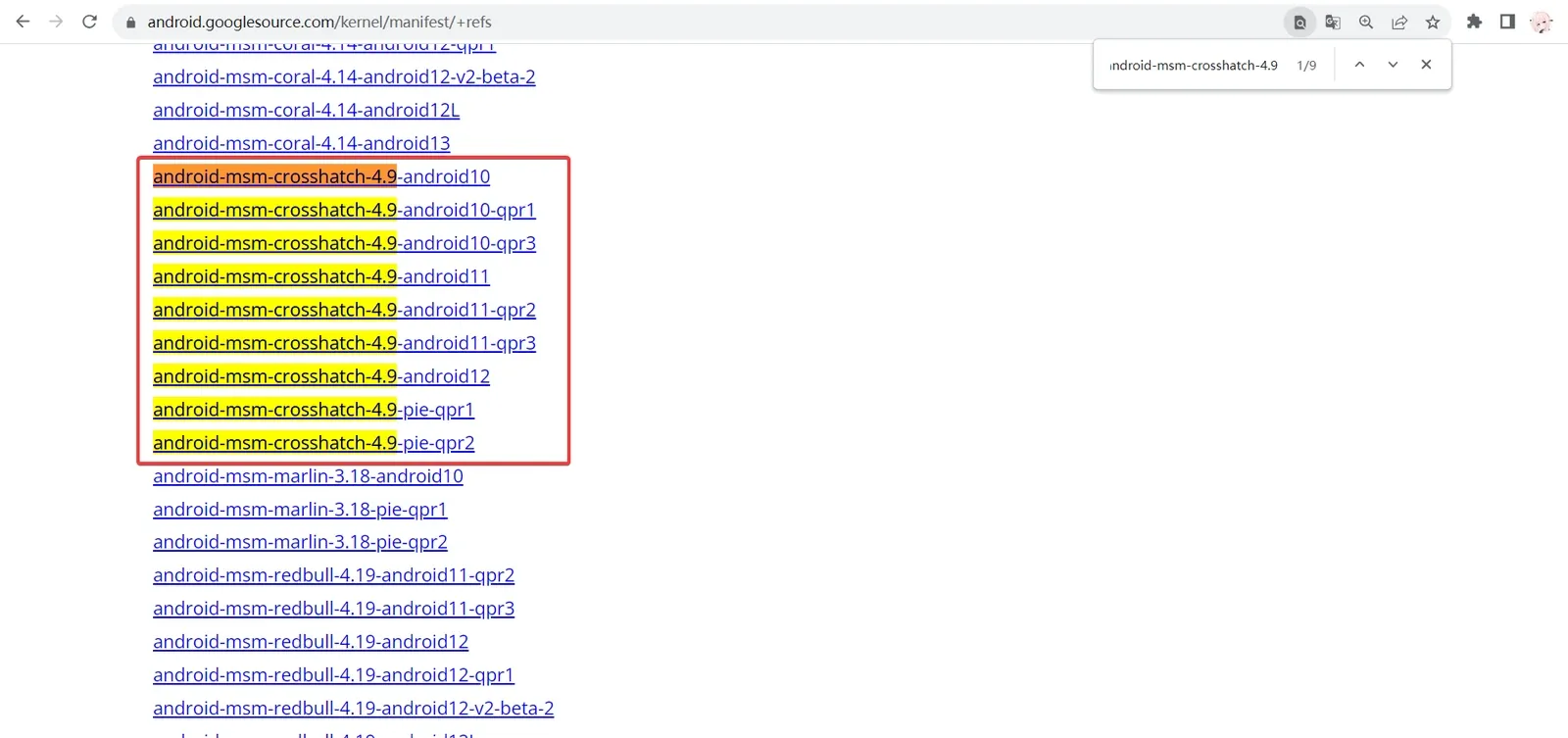Open the Extensions puzzle menu

click(x=1474, y=22)
